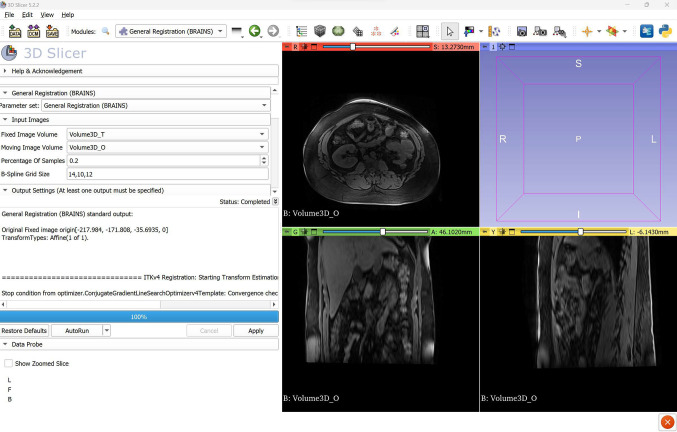Click the screenshot capture camera icon

522,32
